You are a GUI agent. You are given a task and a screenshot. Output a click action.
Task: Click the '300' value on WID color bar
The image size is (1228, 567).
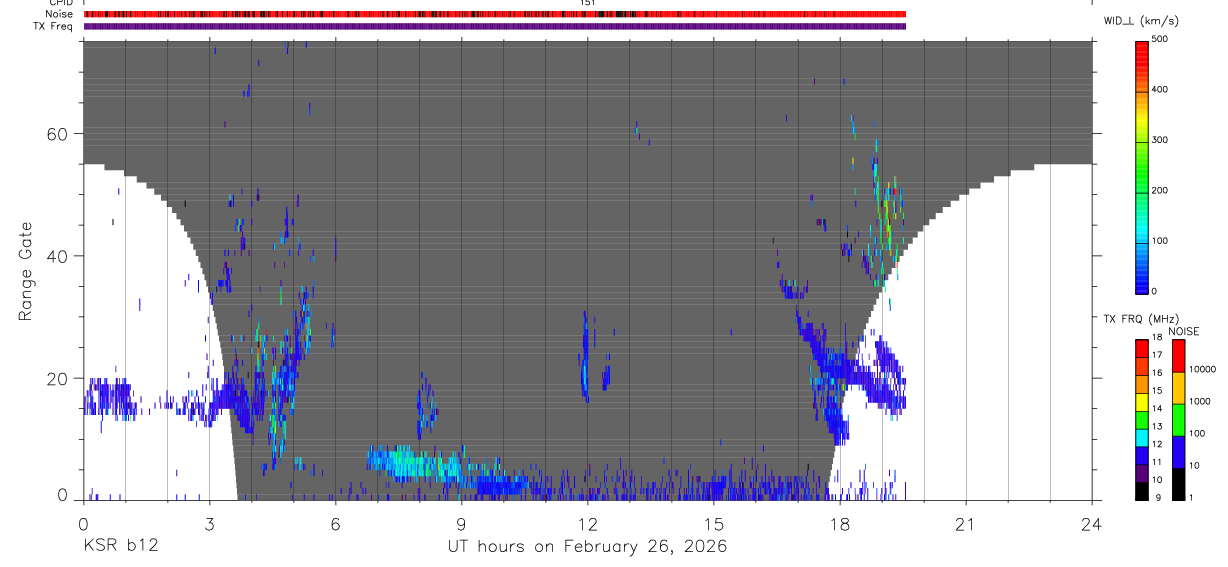(1160, 140)
